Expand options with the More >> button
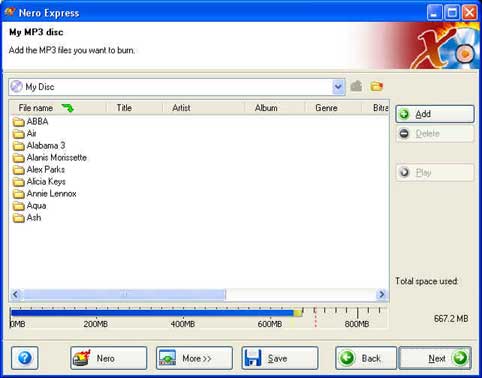This screenshot has height=378, width=482. 194,358
